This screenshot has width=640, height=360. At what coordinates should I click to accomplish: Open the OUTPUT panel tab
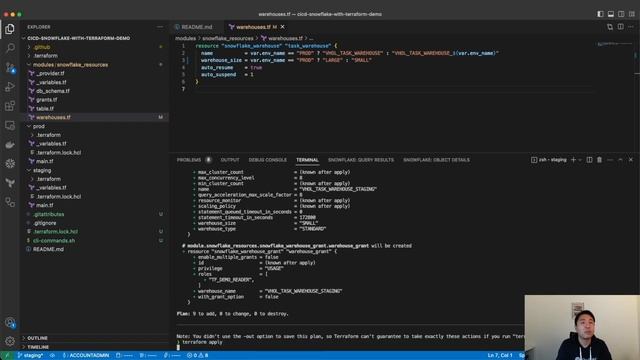230,160
